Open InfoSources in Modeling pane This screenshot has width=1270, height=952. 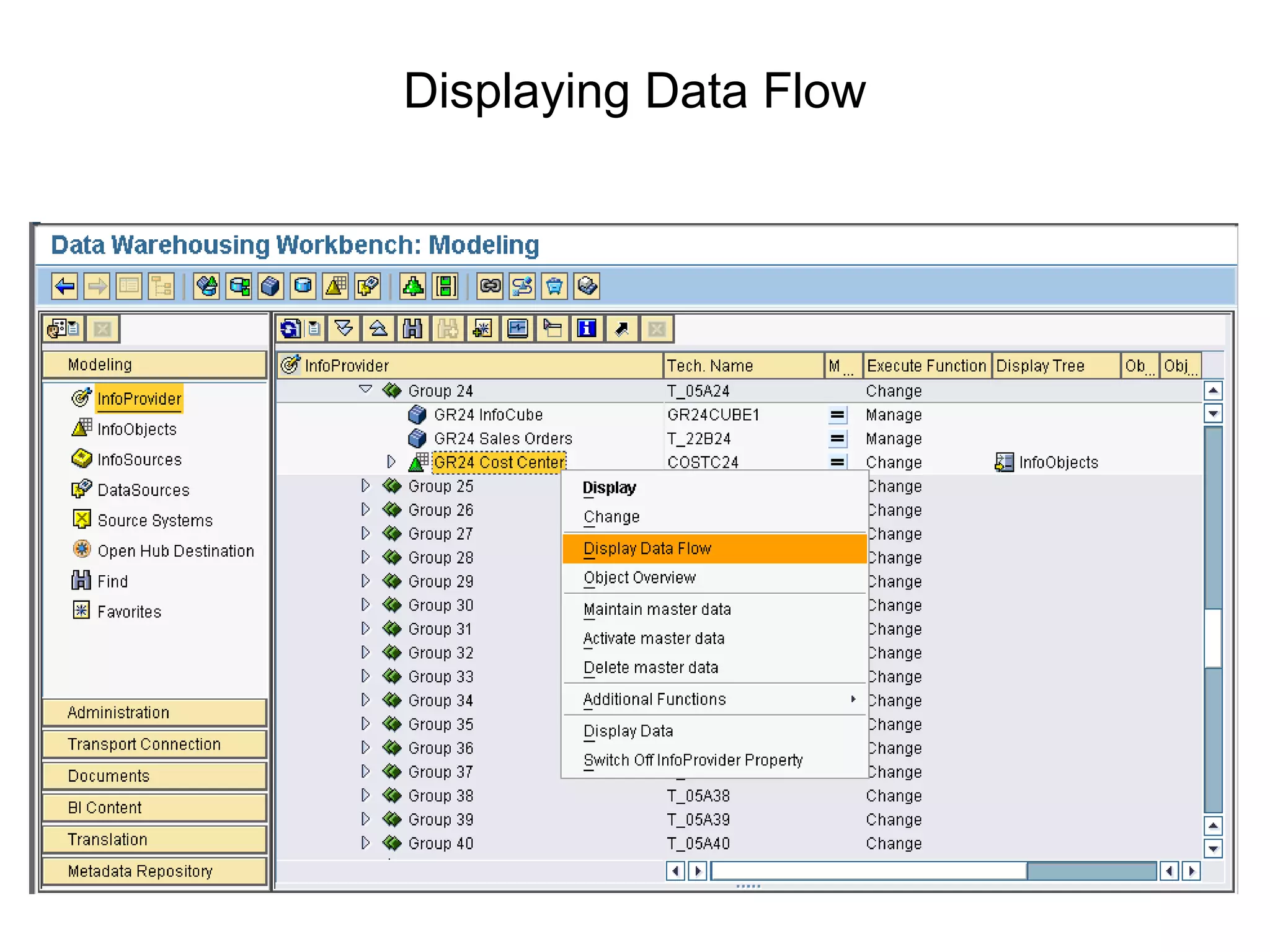pyautogui.click(x=140, y=459)
